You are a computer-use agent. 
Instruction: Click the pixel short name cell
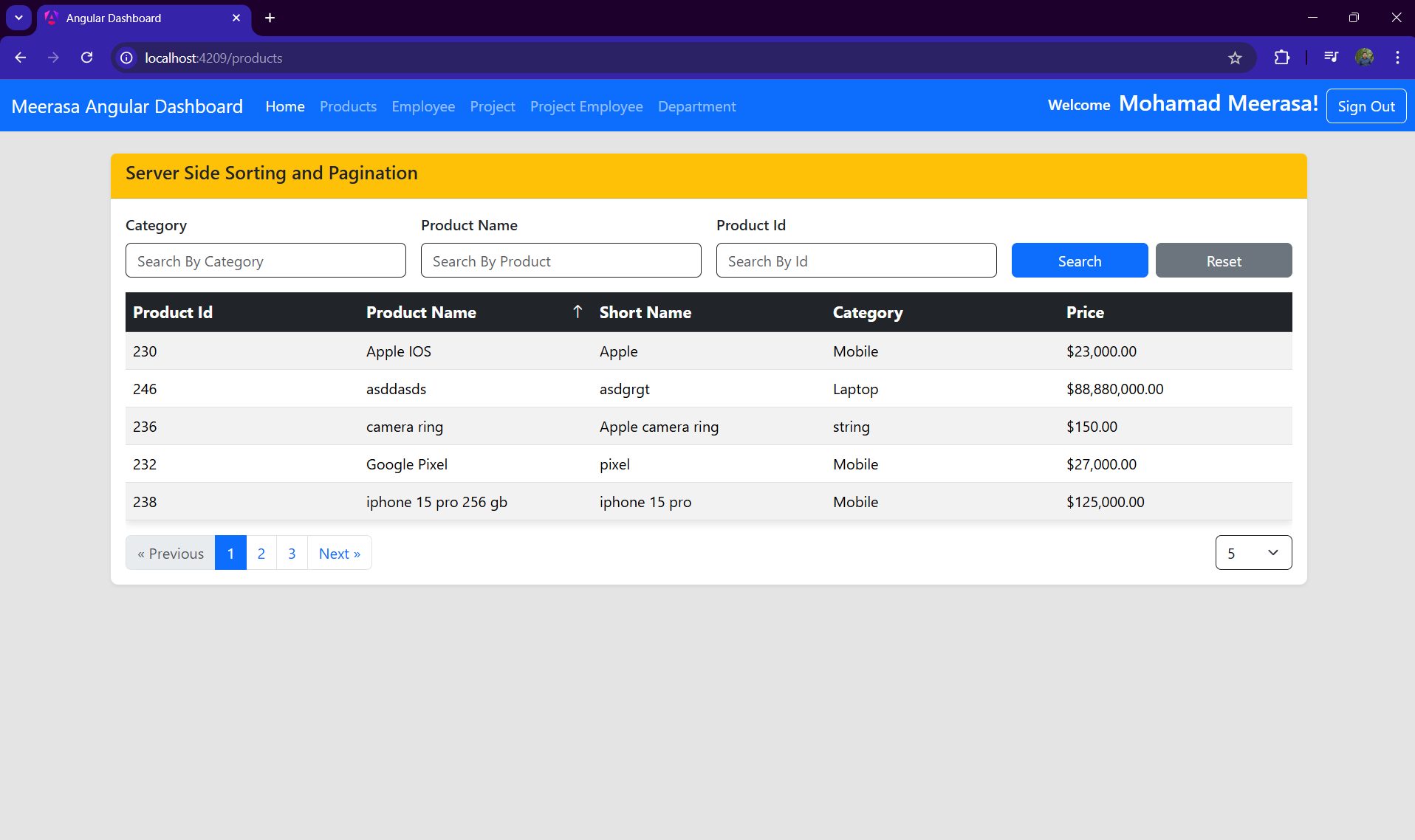pyautogui.click(x=614, y=464)
